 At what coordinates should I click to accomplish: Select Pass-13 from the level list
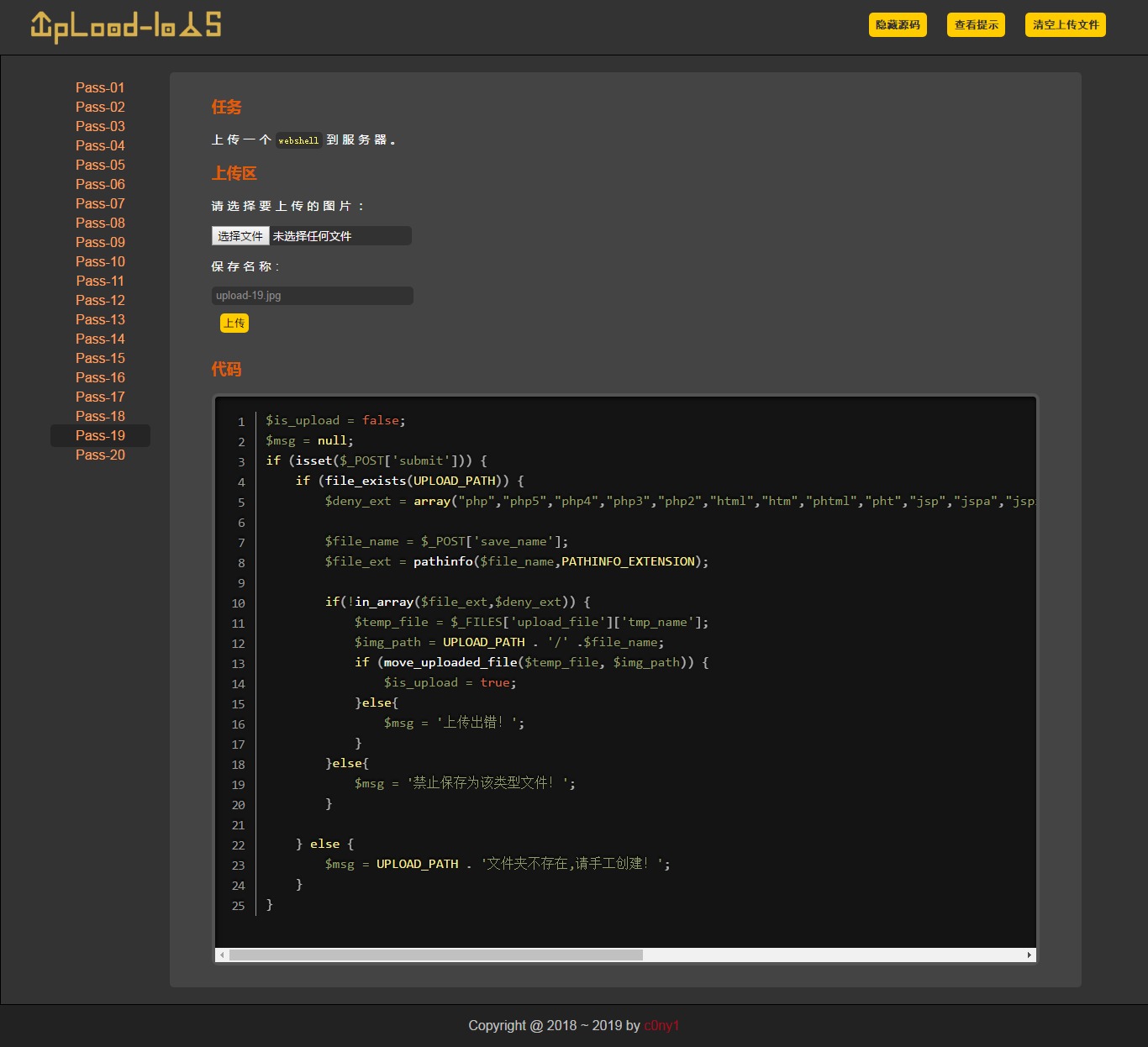point(100,319)
